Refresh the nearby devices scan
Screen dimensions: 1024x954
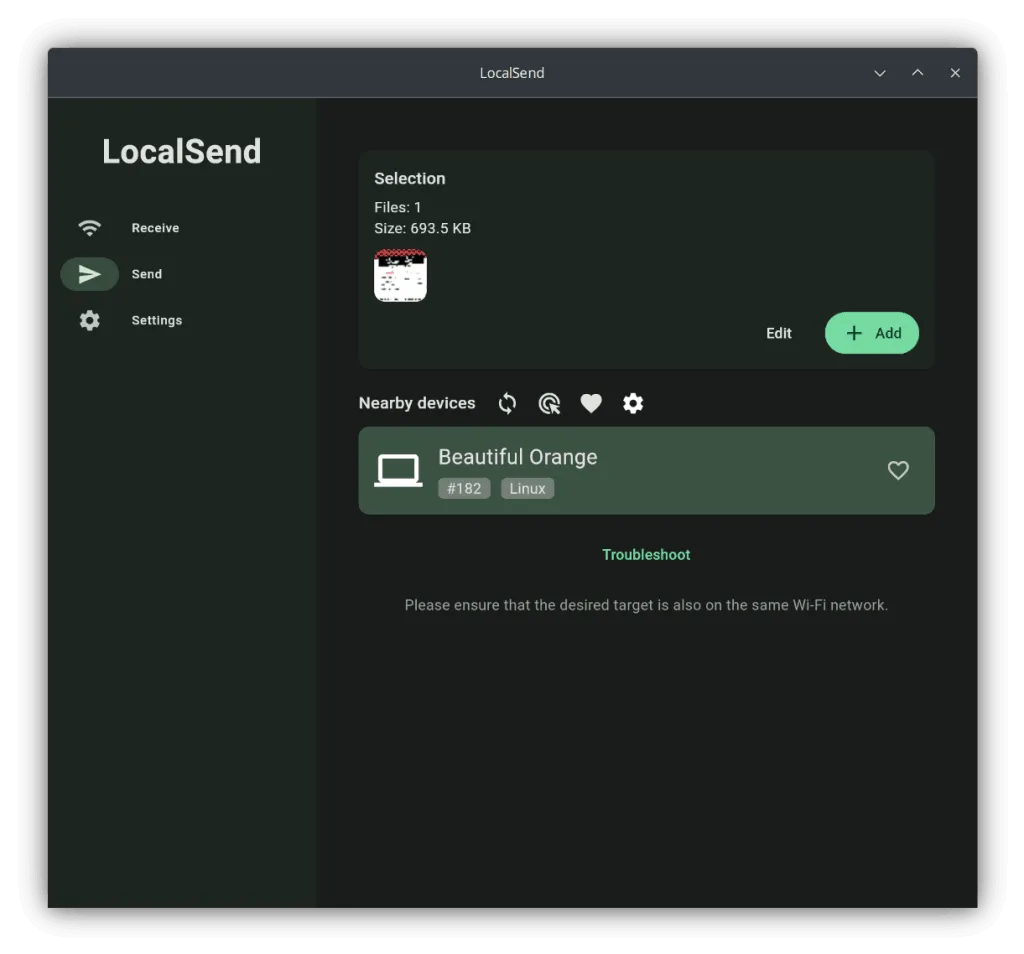point(507,404)
